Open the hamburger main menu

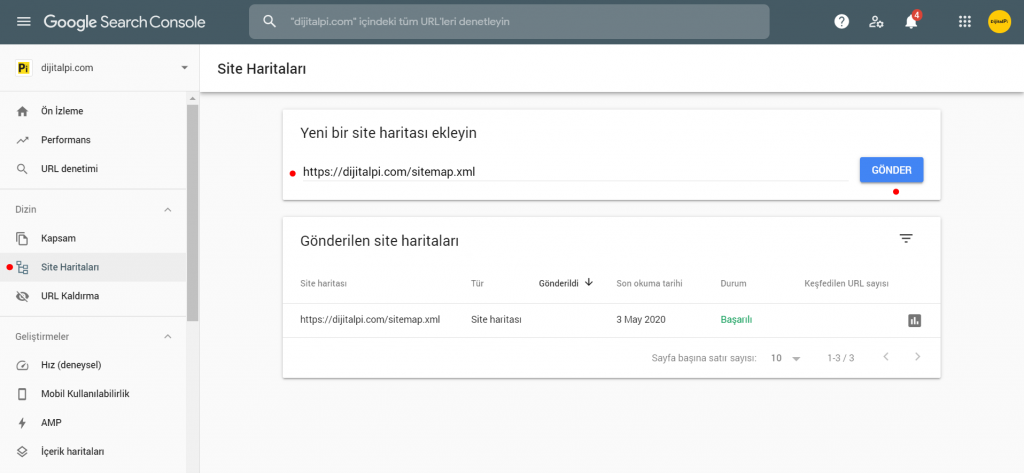[24, 22]
